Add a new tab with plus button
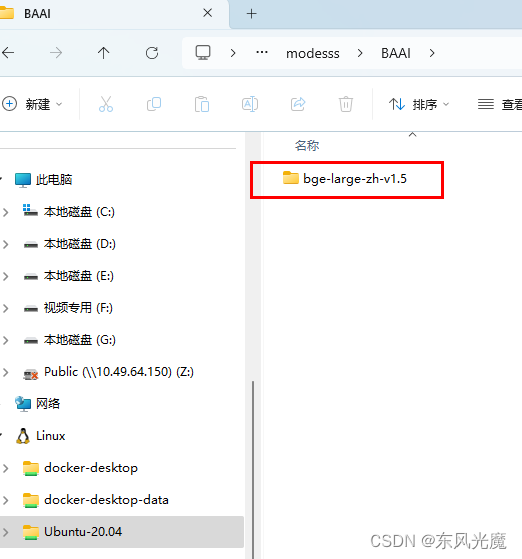This screenshot has height=559, width=522. [251, 14]
